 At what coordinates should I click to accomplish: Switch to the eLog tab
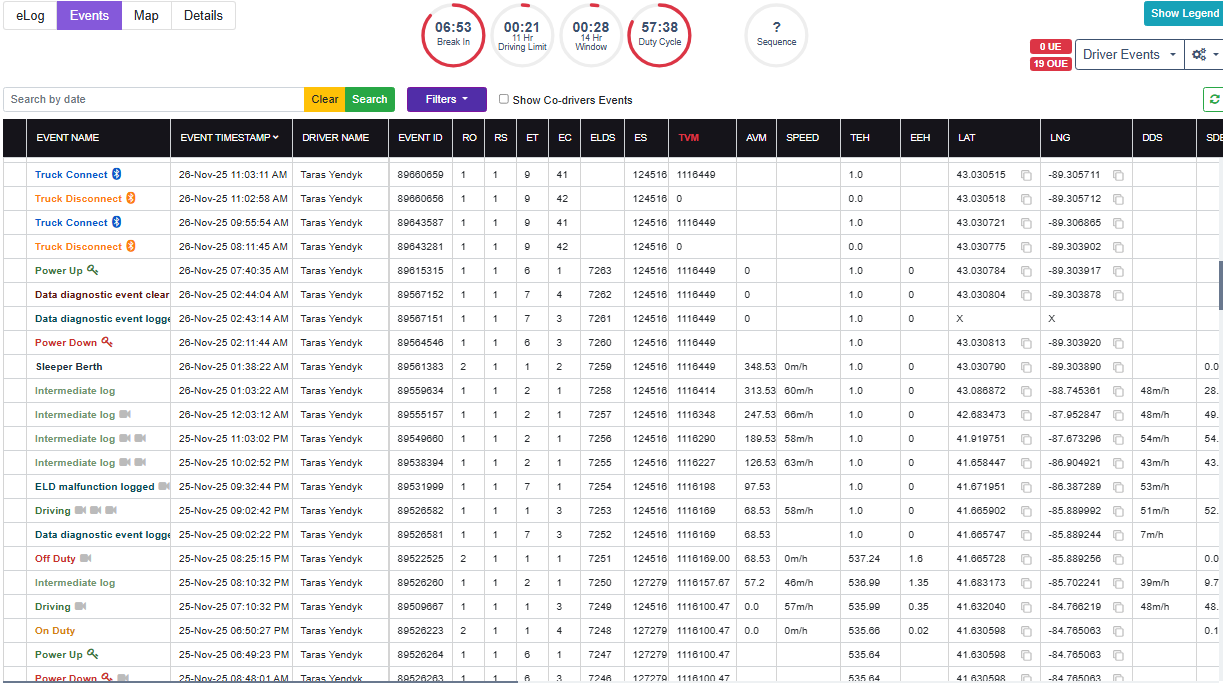click(x=30, y=16)
